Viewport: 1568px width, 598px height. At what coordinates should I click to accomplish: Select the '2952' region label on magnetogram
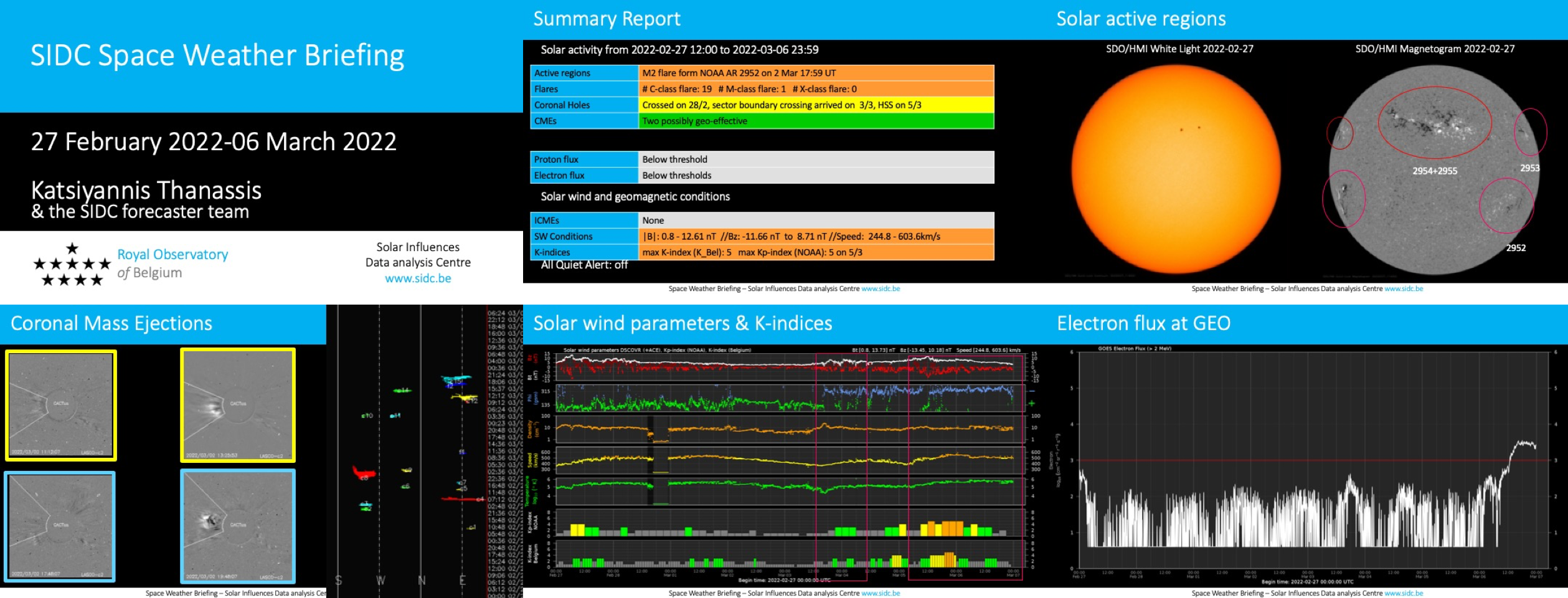pos(1516,248)
